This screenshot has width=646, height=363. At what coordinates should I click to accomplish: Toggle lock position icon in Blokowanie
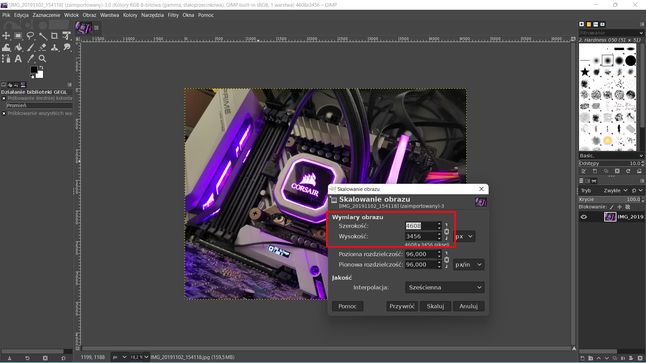click(619, 207)
